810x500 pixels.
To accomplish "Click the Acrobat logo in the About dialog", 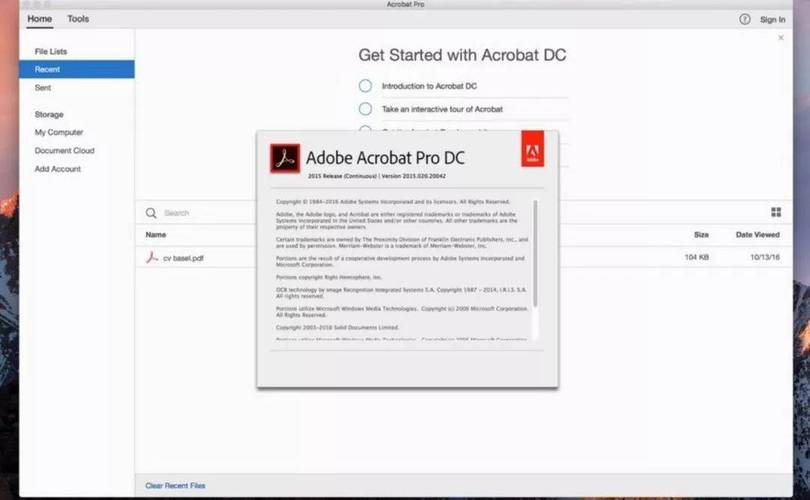I will pos(285,158).
